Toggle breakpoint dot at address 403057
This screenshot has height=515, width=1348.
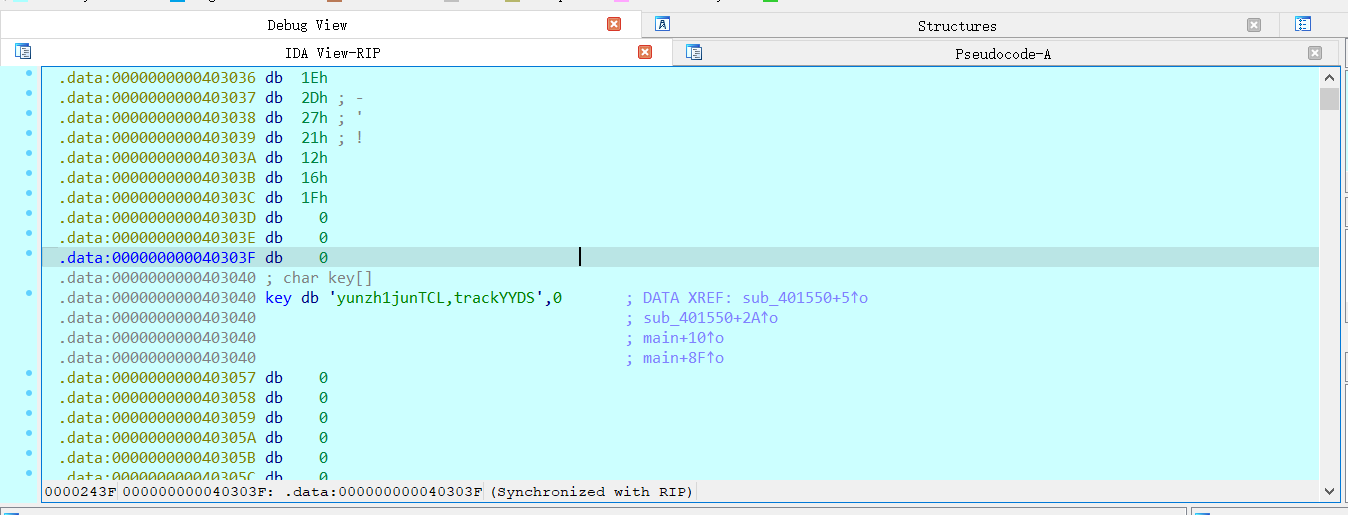[28, 374]
